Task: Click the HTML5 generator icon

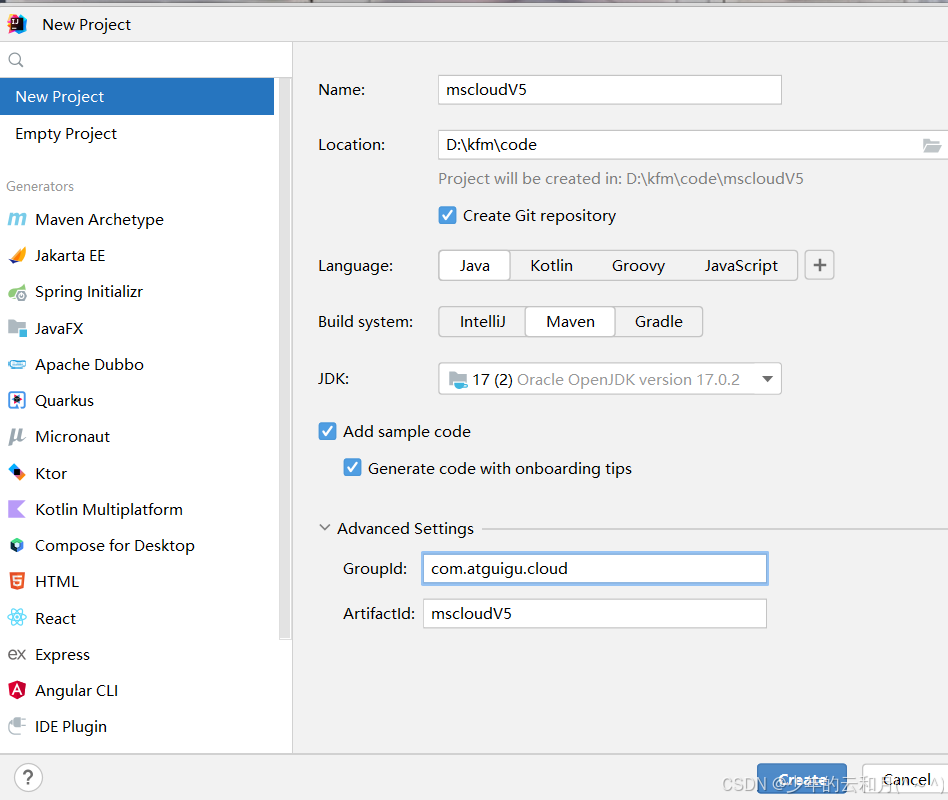Action: pyautogui.click(x=17, y=582)
